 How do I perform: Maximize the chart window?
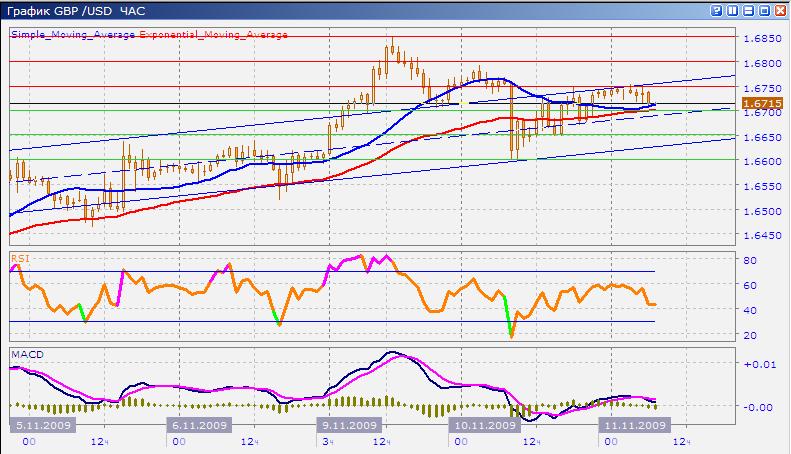coord(762,10)
